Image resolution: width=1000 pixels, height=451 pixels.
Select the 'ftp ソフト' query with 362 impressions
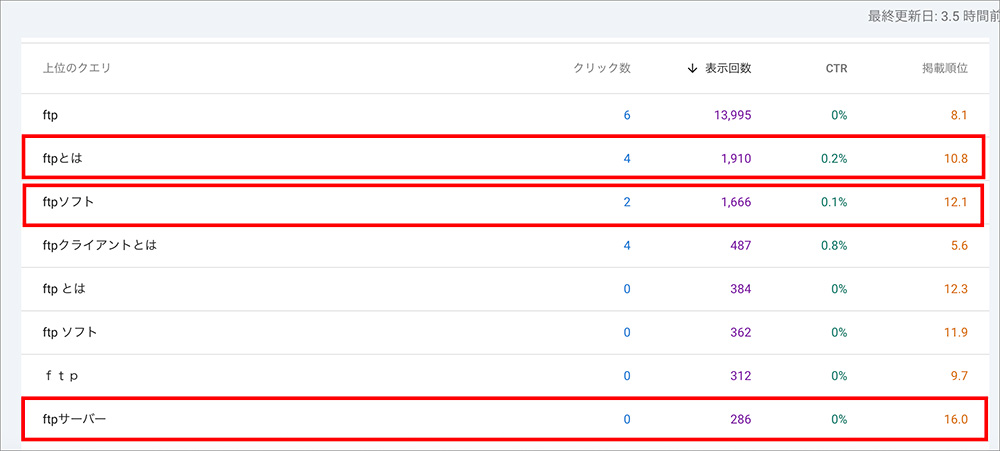tap(70, 332)
